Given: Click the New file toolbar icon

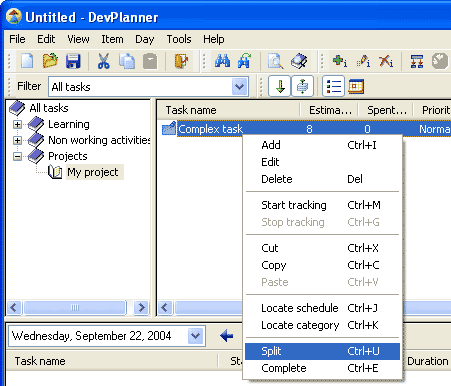Looking at the screenshot, I should pyautogui.click(x=27, y=61).
